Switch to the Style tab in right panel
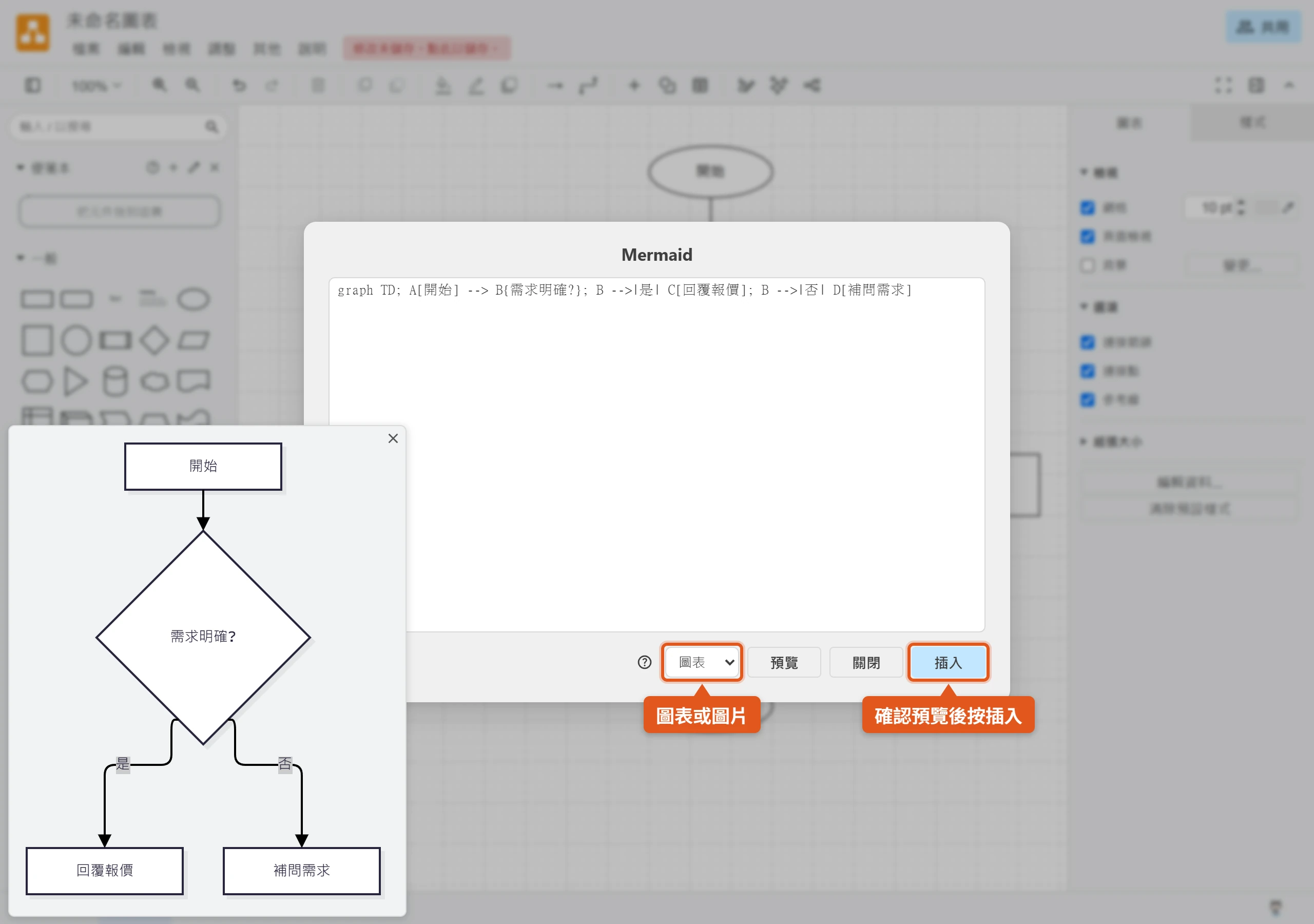1314x924 pixels. tap(1253, 123)
